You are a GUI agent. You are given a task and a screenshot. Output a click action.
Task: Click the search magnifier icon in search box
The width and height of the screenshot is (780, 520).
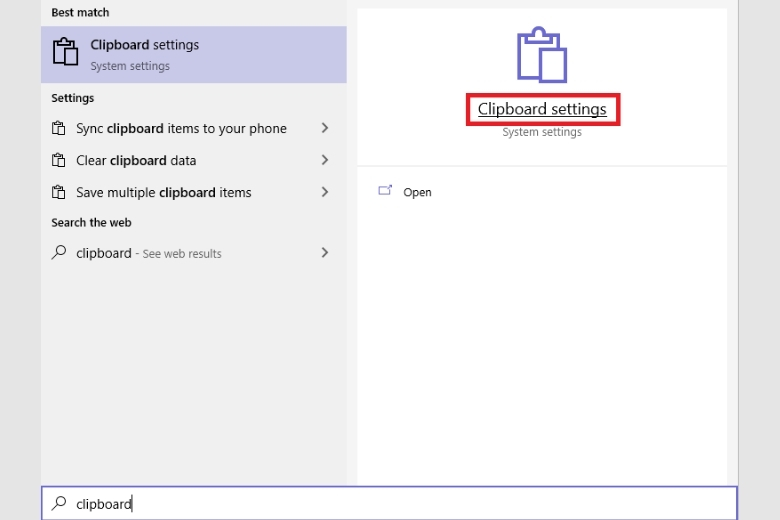click(x=59, y=503)
